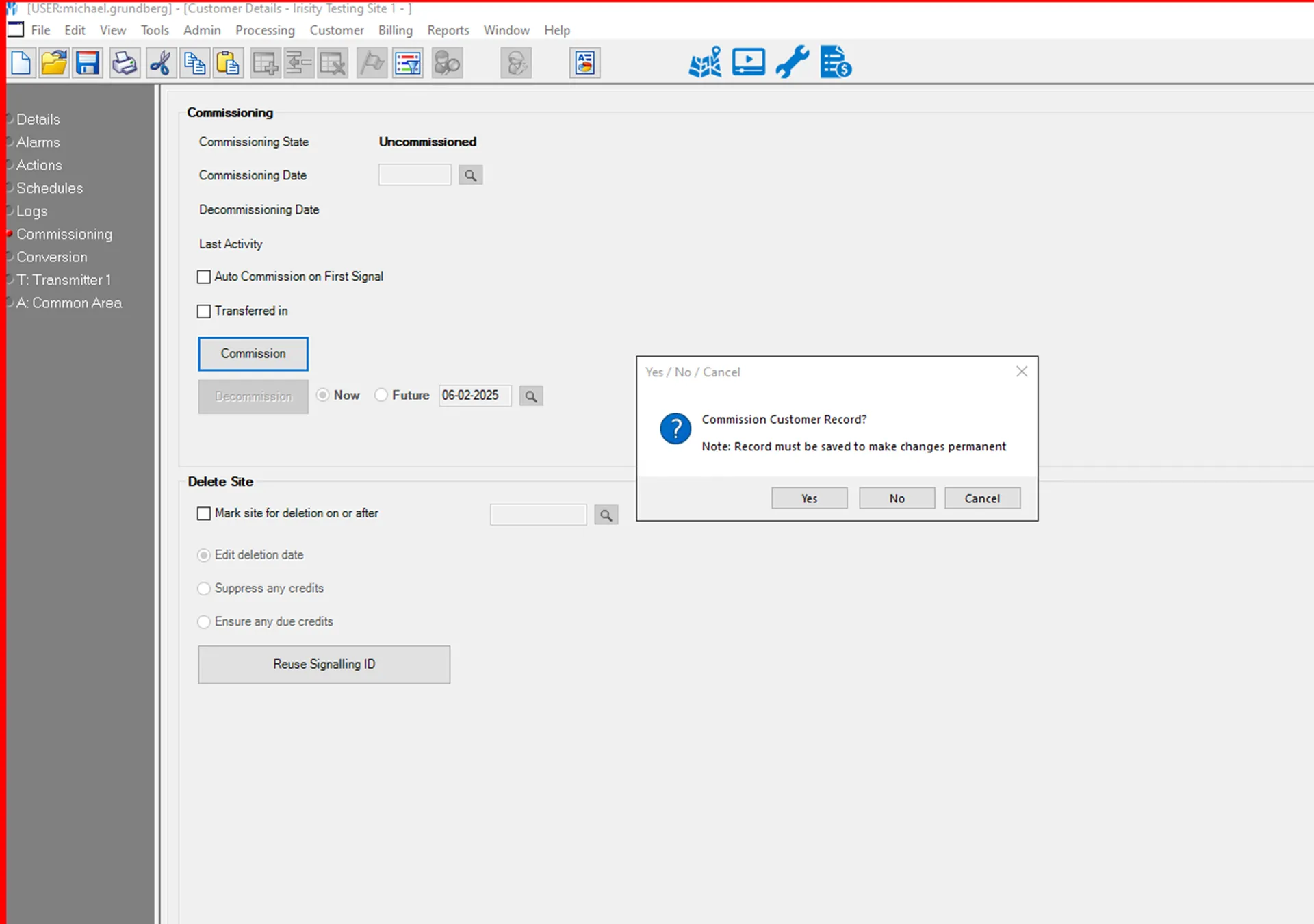The height and width of the screenshot is (924, 1314).
Task: Click the Decommission date lookup magnifier
Action: click(x=531, y=396)
